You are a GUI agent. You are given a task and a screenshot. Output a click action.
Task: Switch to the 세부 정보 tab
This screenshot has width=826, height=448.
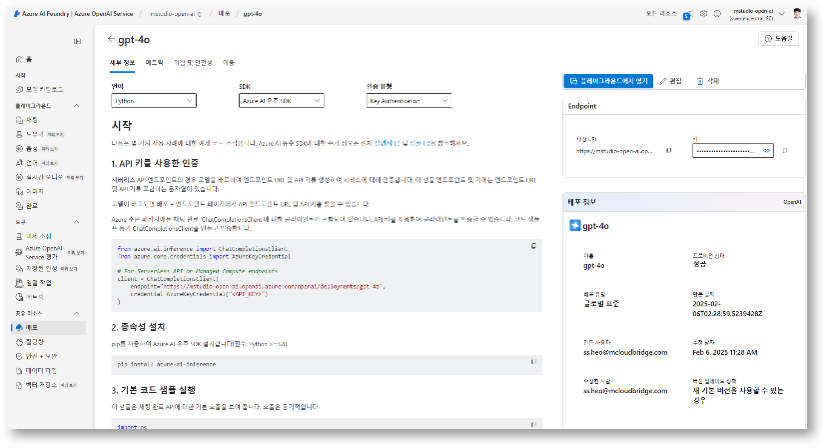122,63
